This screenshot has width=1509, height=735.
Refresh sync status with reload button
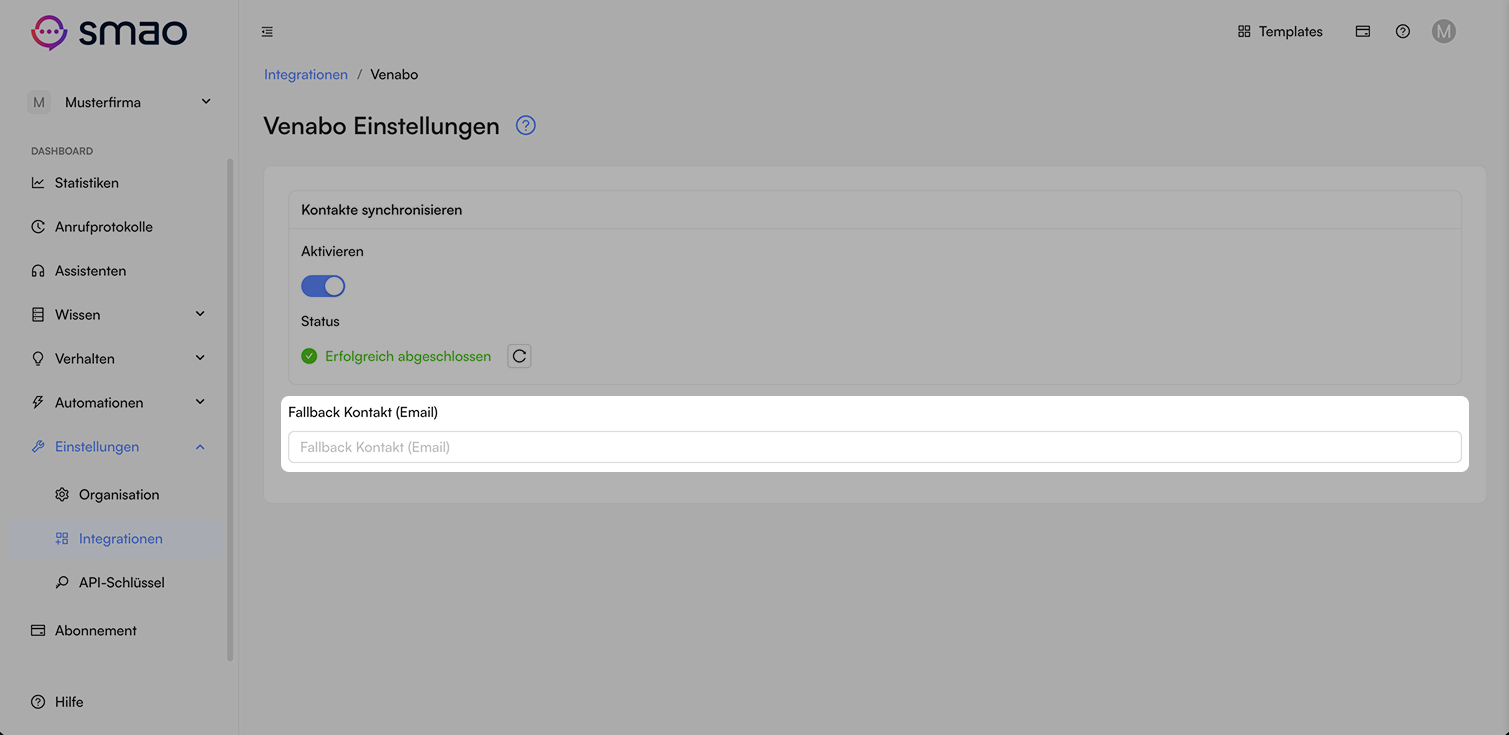click(x=519, y=356)
